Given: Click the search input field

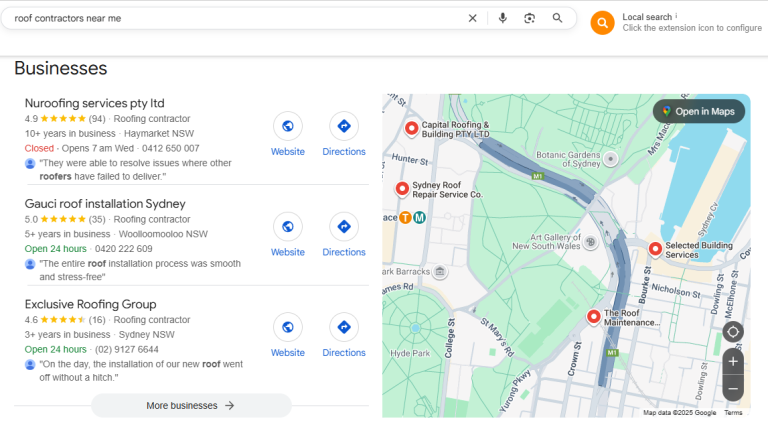Looking at the screenshot, I should point(230,18).
